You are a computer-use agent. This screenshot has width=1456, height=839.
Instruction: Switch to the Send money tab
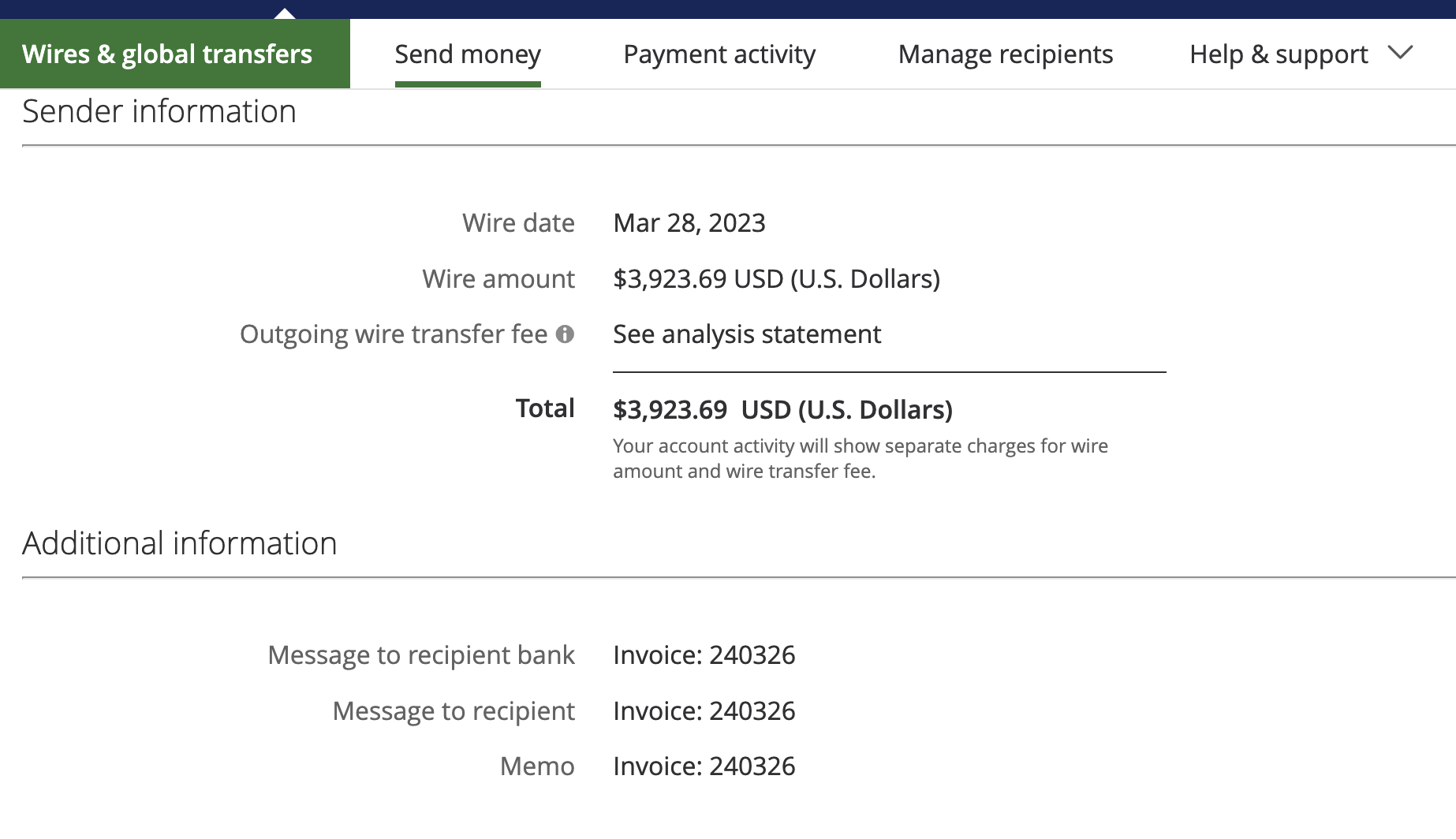coord(468,54)
